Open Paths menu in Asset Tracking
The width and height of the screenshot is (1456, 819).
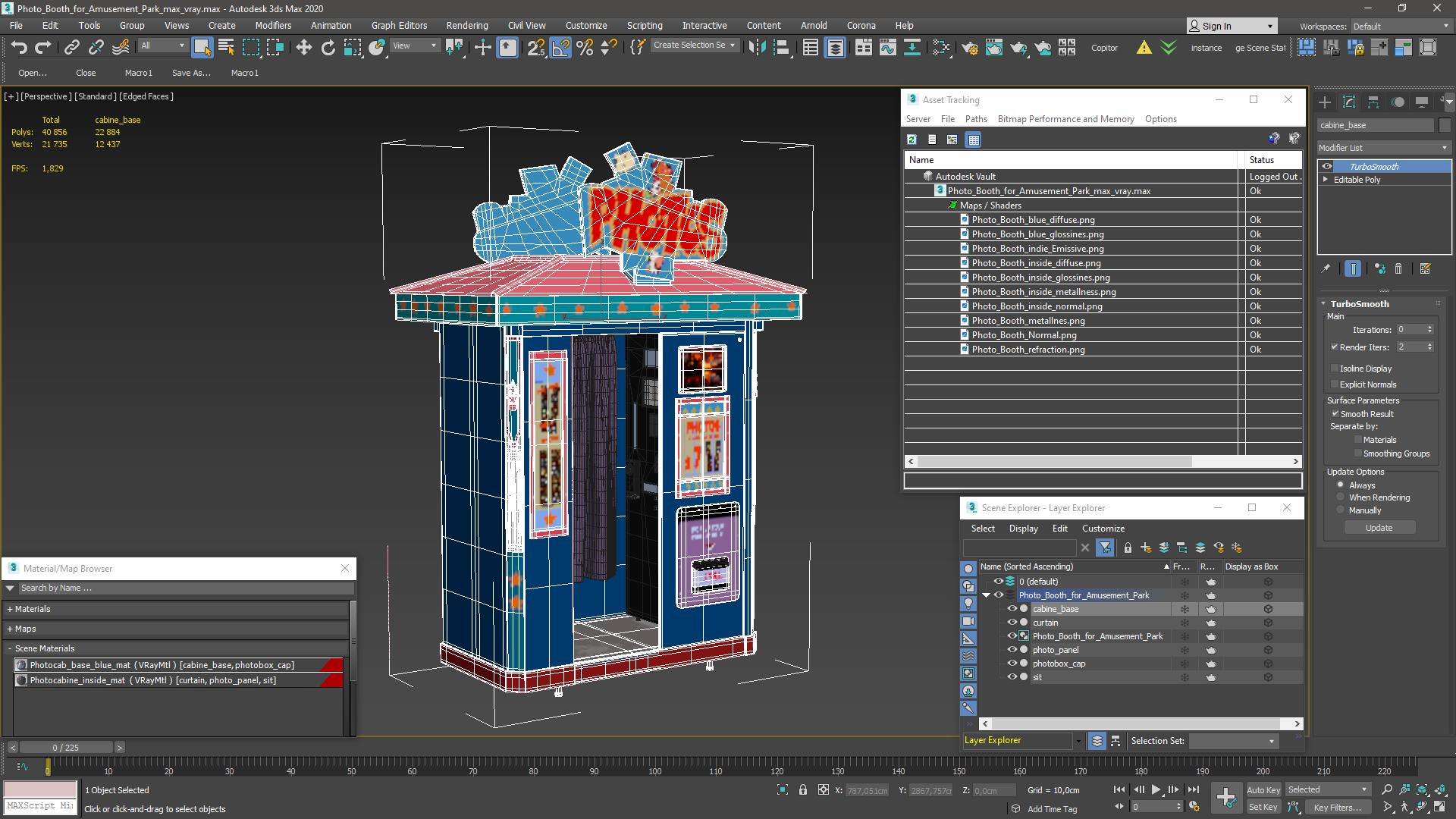(976, 119)
